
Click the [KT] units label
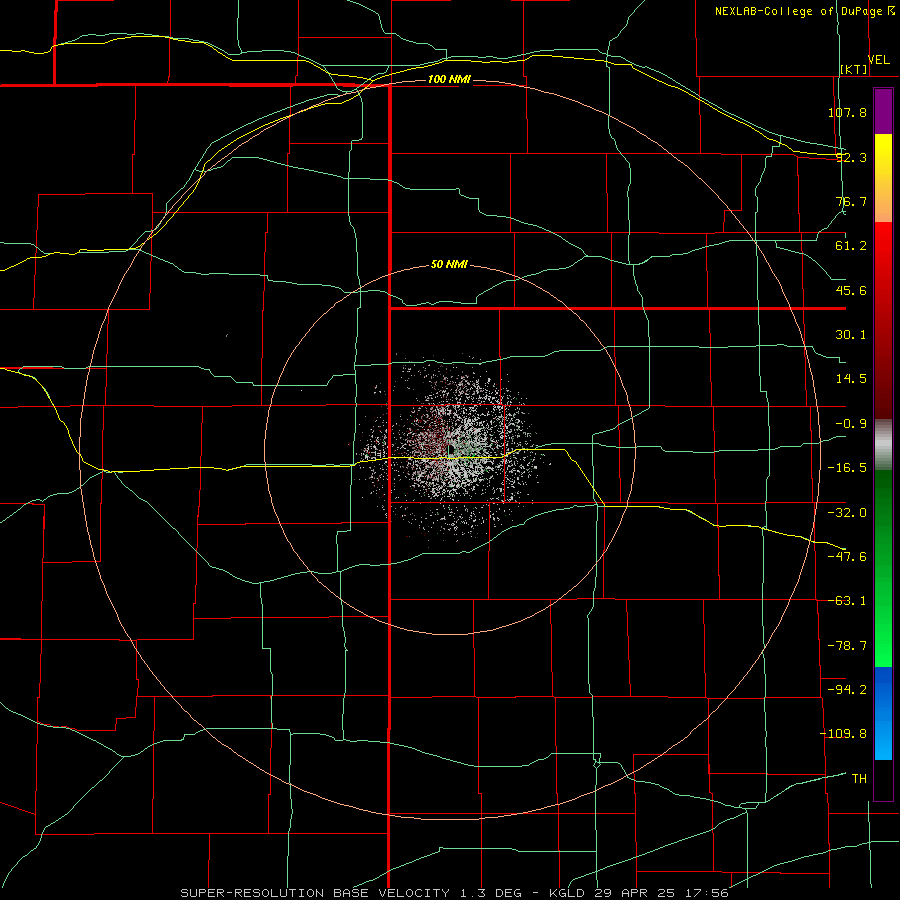point(854,70)
